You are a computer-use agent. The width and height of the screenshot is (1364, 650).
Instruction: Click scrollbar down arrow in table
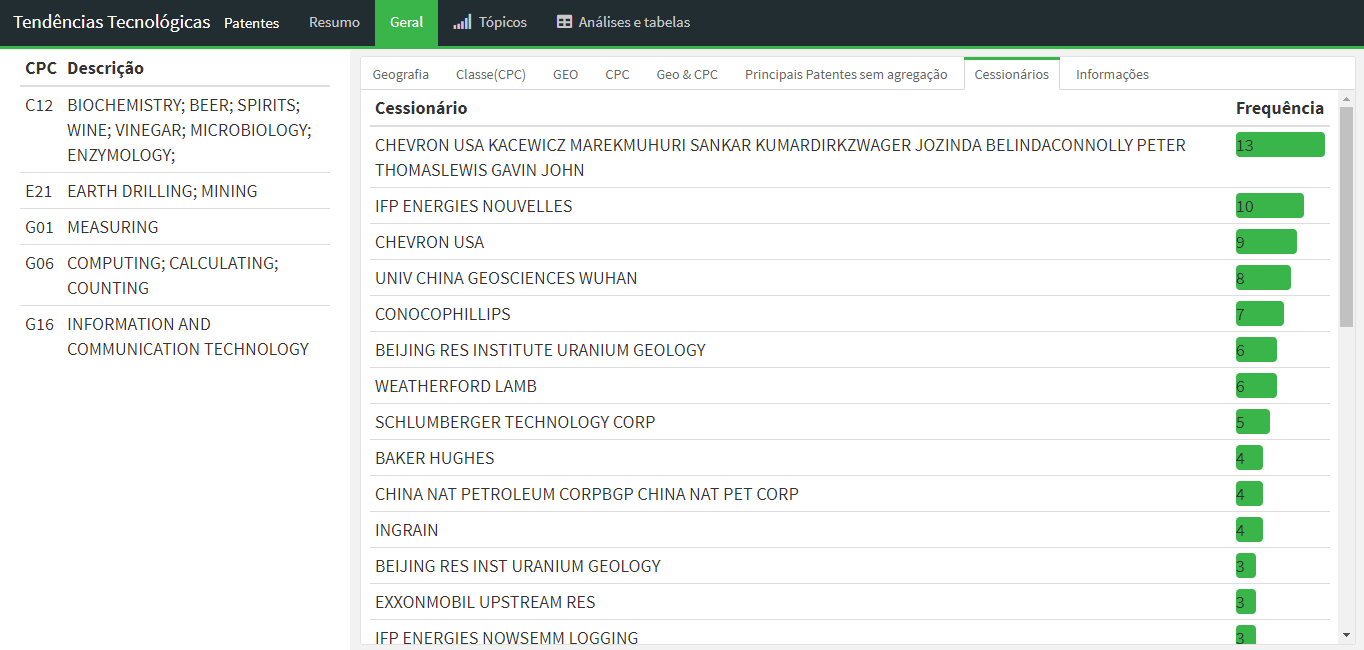click(x=1346, y=634)
